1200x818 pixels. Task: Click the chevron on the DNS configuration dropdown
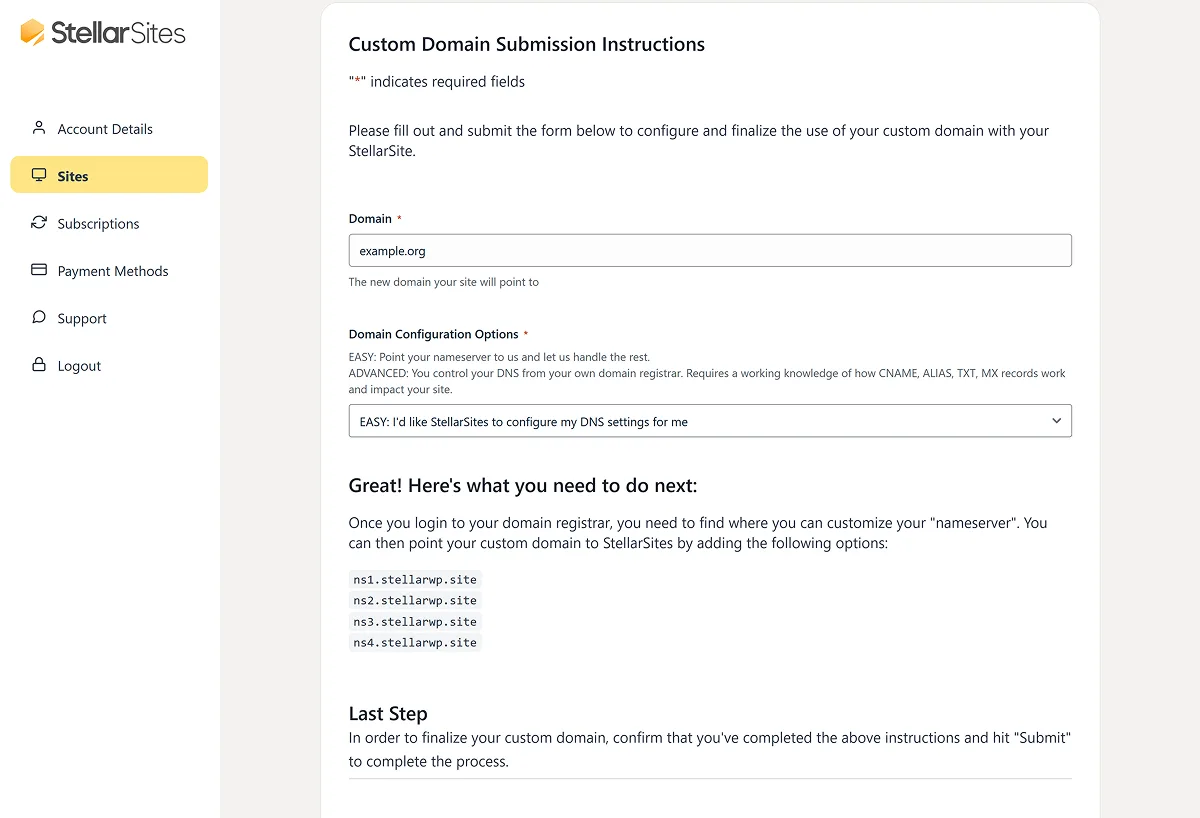(x=1056, y=420)
